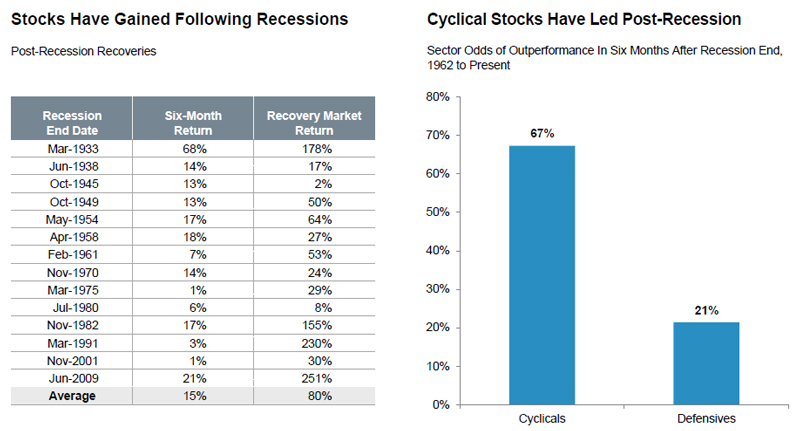Select the Recovery Market Return column header
The width and height of the screenshot is (800, 431).
pyautogui.click(x=314, y=123)
